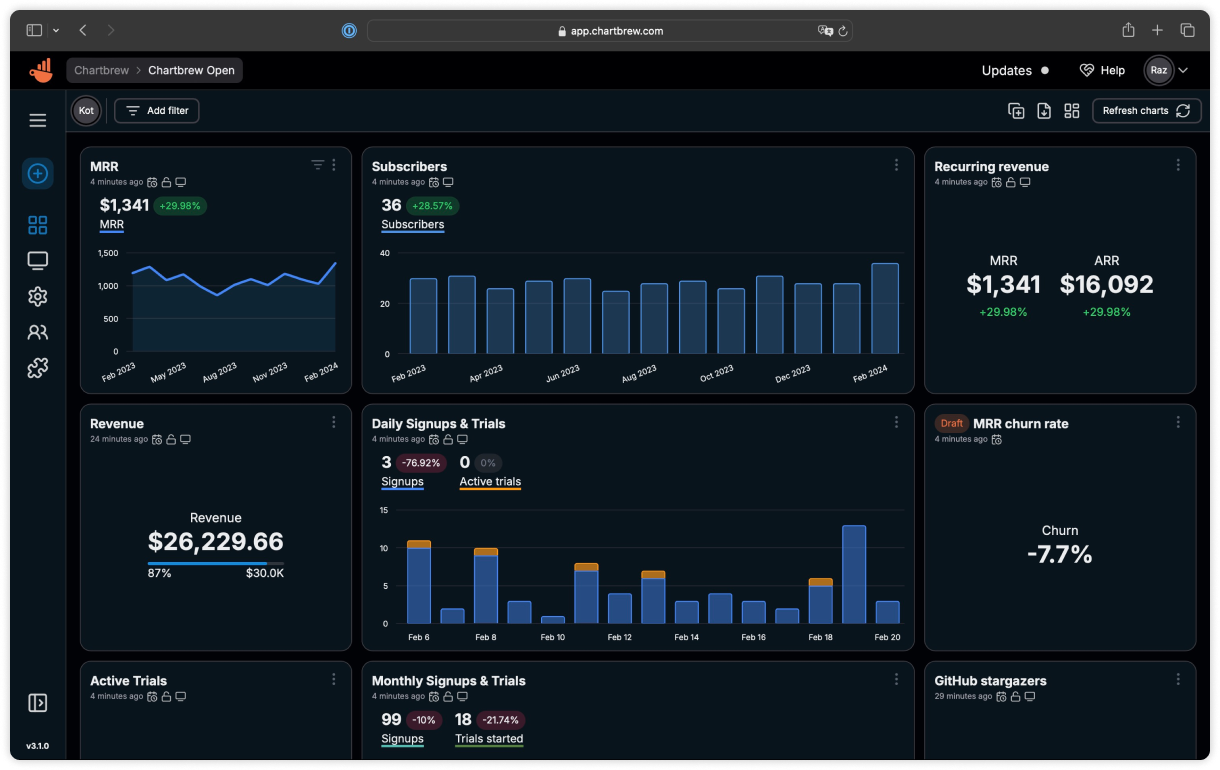Open options menu for Recurring revenue chart

(x=1178, y=165)
